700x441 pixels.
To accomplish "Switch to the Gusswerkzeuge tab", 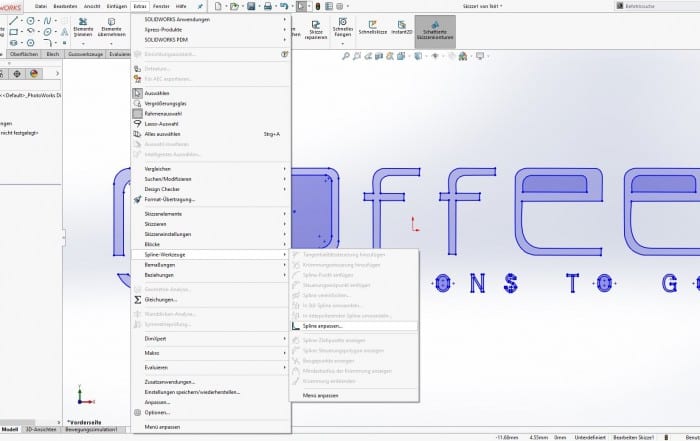I will pyautogui.click(x=85, y=54).
